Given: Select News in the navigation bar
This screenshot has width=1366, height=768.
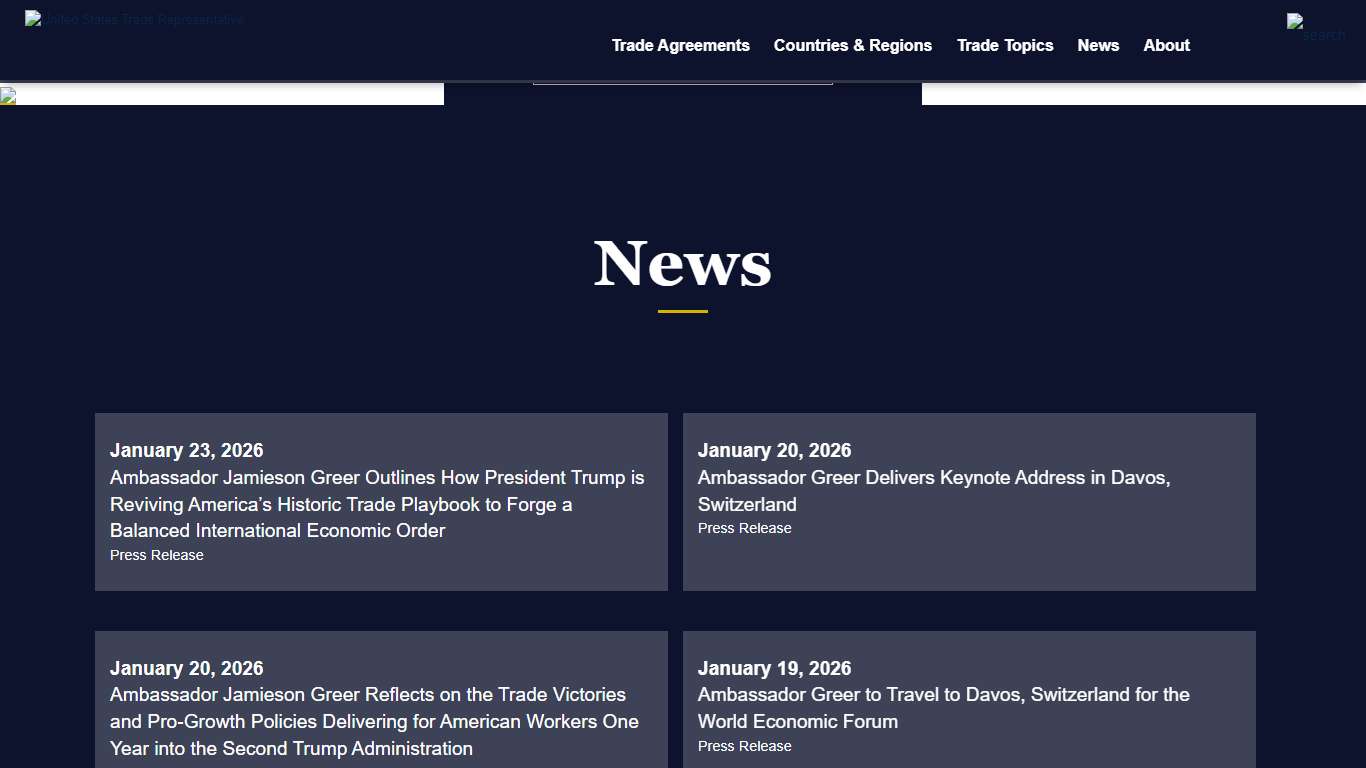Looking at the screenshot, I should (1098, 45).
